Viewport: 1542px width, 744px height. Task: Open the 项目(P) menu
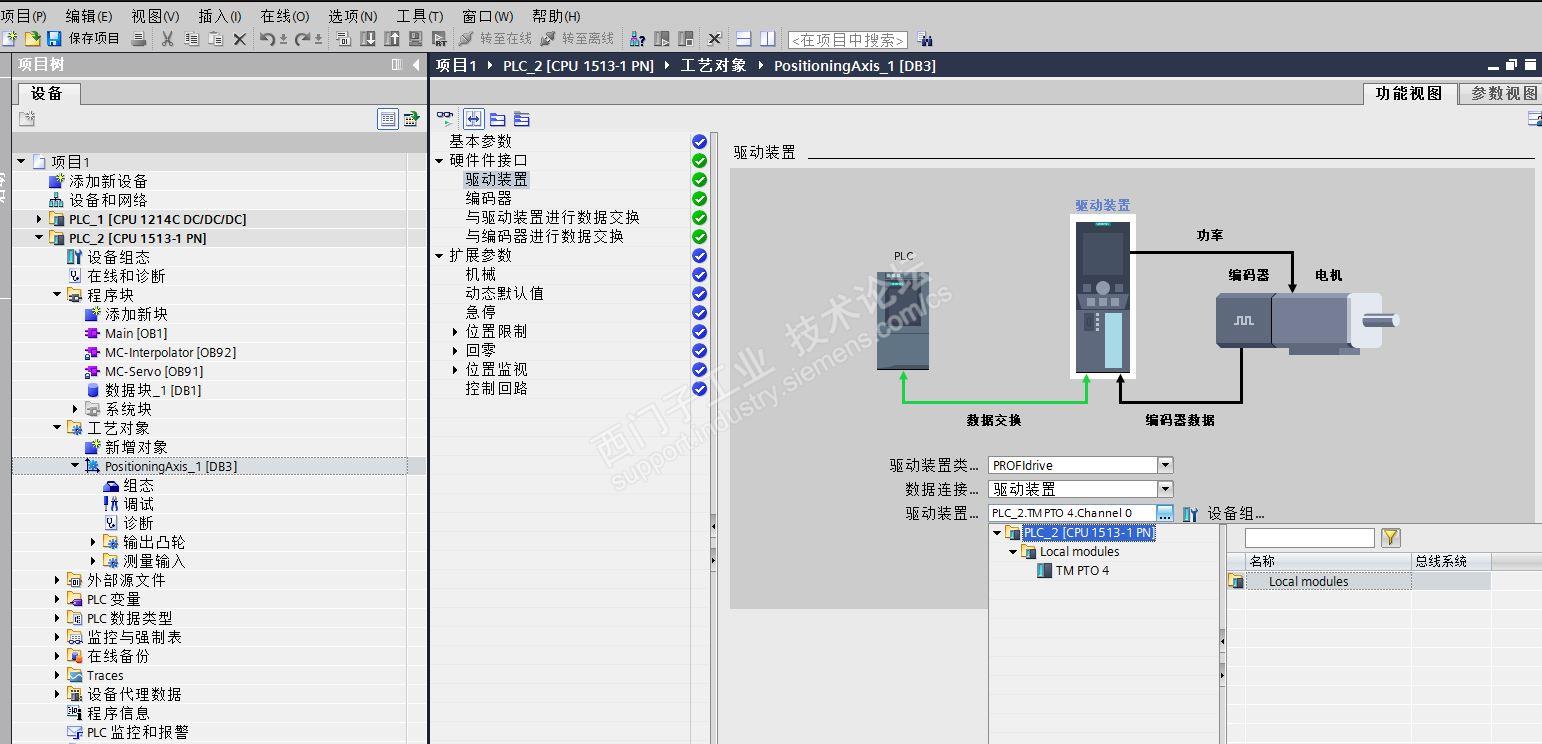[24, 16]
